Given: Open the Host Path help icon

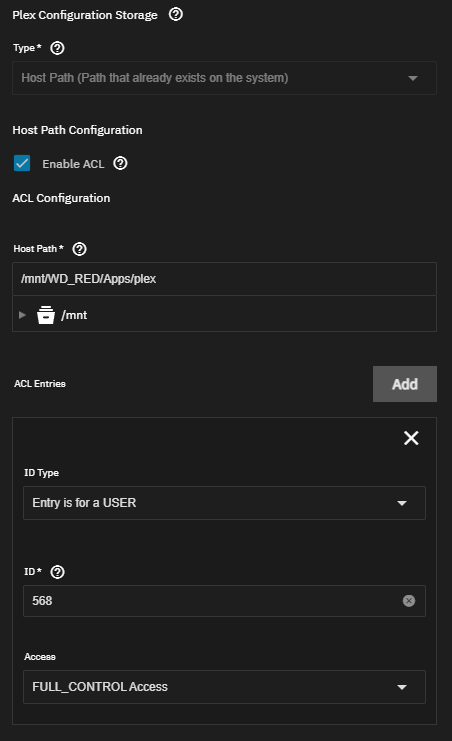Looking at the screenshot, I should 79,249.
